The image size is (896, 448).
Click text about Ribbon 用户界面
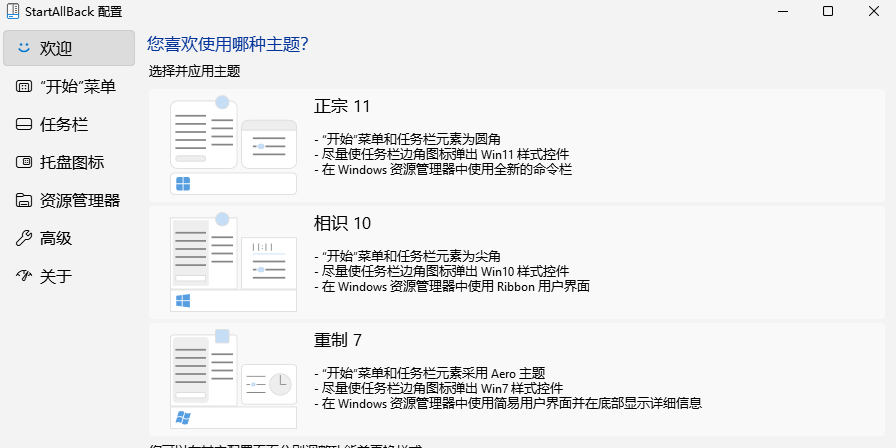tap(451, 286)
